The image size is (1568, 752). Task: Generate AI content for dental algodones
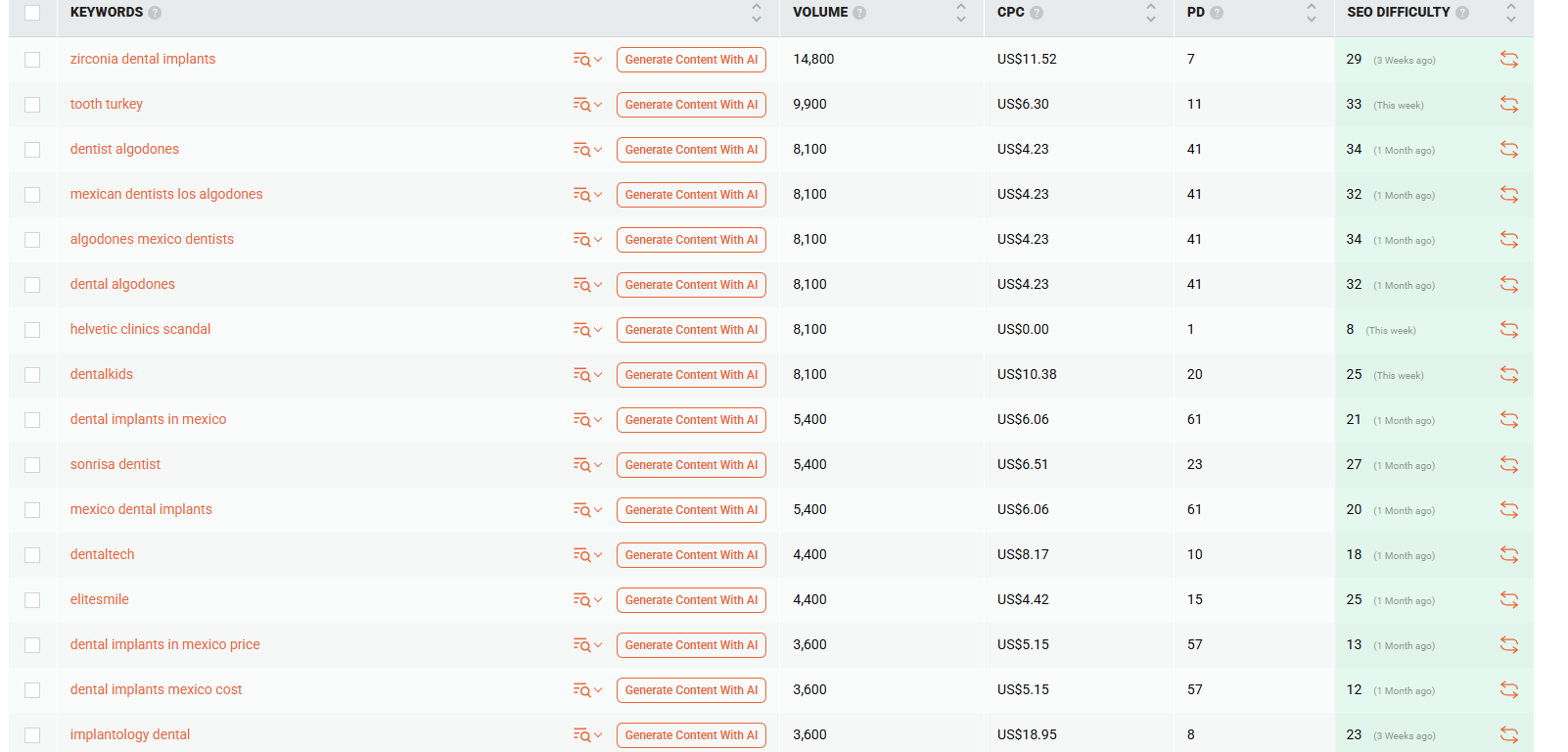pyautogui.click(x=691, y=285)
